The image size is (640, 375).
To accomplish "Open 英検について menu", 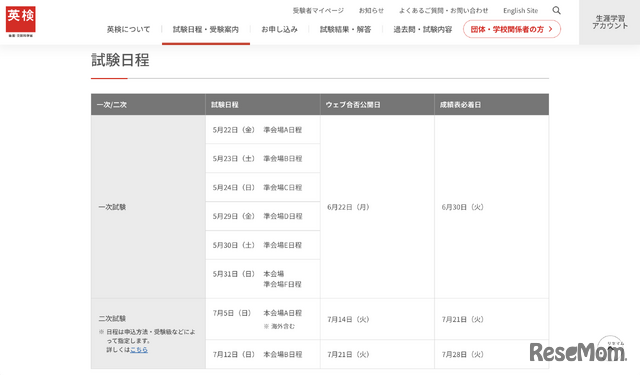I will pos(128,29).
